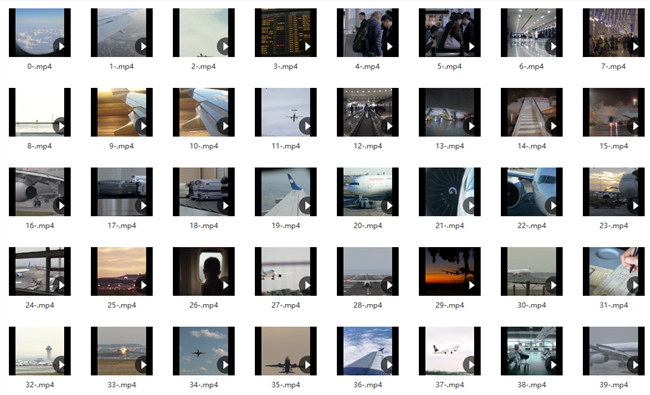The height and width of the screenshot is (395, 650).
Task: Click play icon on 29-.mp4 sunset video
Action: 471,285
